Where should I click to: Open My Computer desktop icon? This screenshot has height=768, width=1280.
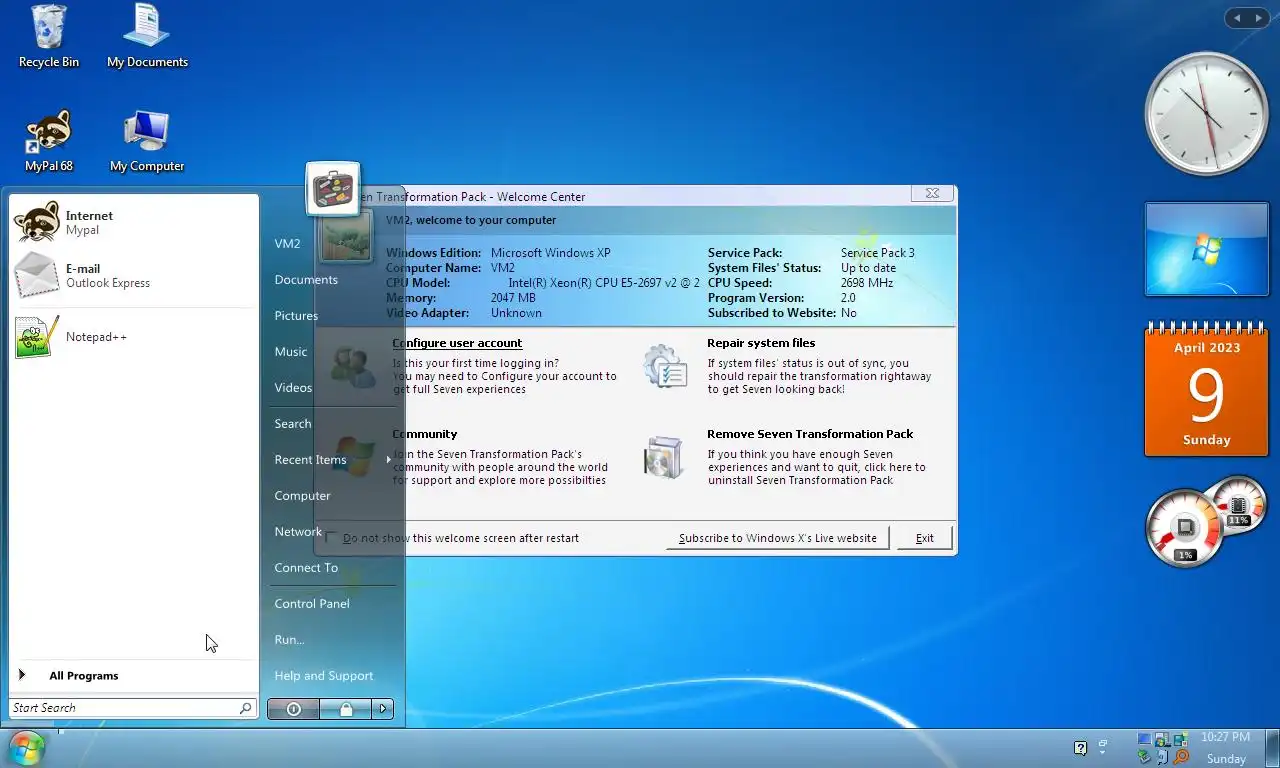click(x=147, y=141)
